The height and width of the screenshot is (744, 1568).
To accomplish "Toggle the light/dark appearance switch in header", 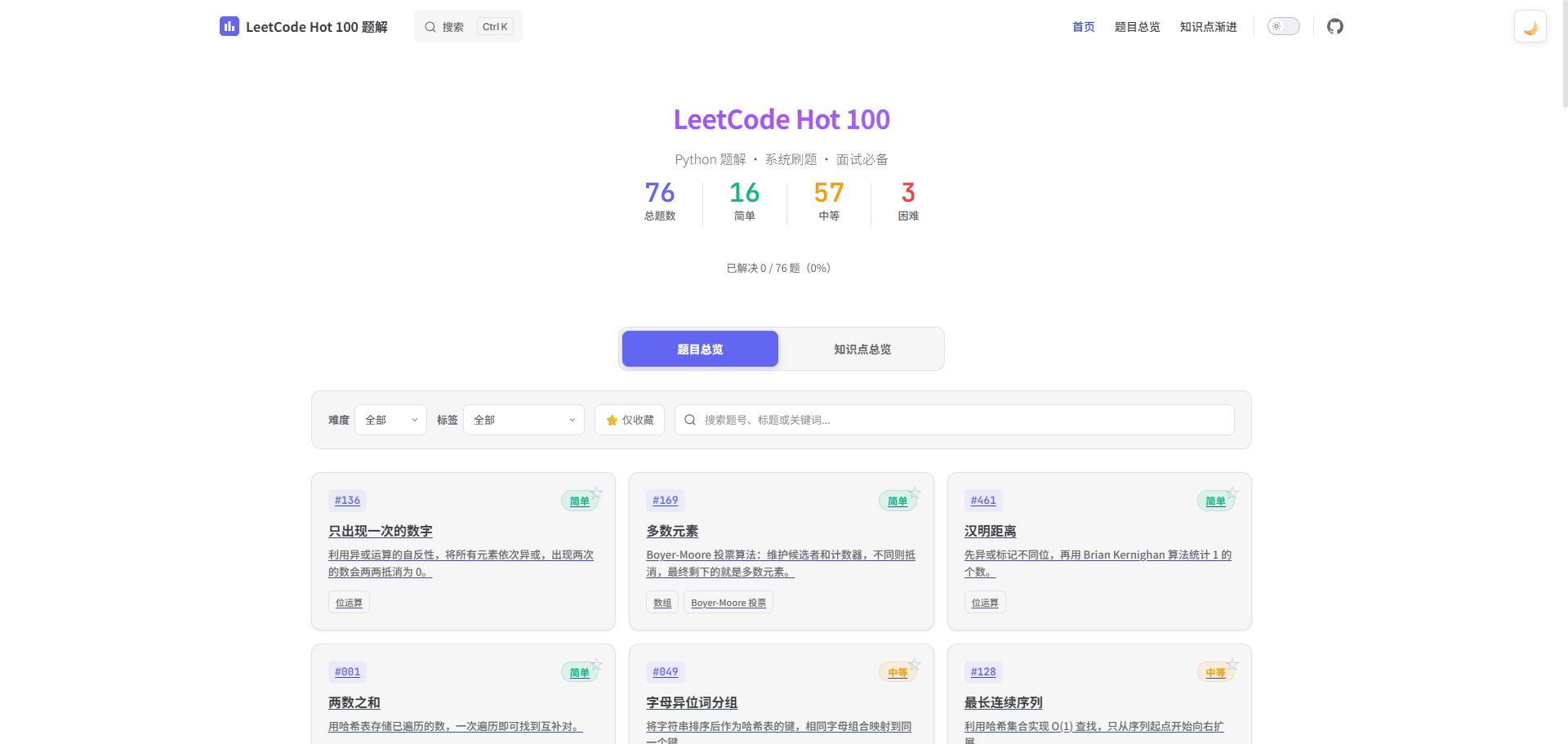I will [1284, 26].
